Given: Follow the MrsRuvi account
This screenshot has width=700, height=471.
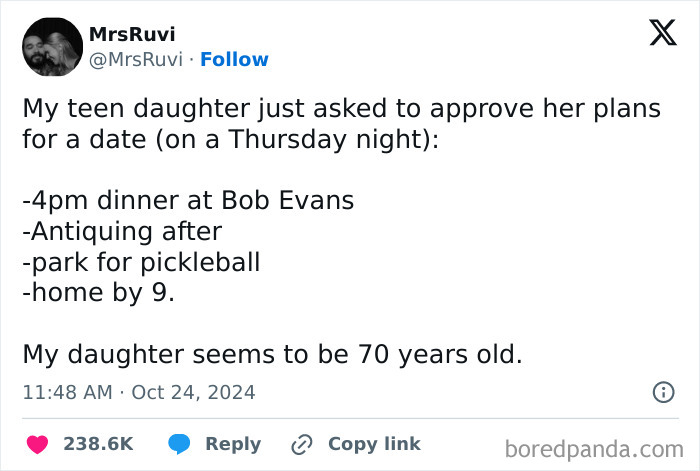Looking at the screenshot, I should click(234, 59).
